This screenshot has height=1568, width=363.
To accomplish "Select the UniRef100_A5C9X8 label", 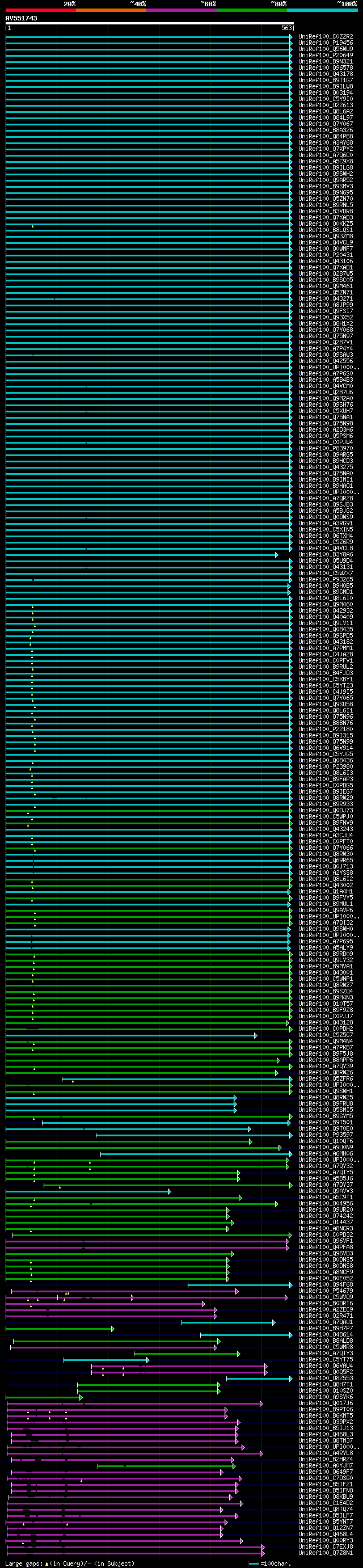I will (326, 161).
